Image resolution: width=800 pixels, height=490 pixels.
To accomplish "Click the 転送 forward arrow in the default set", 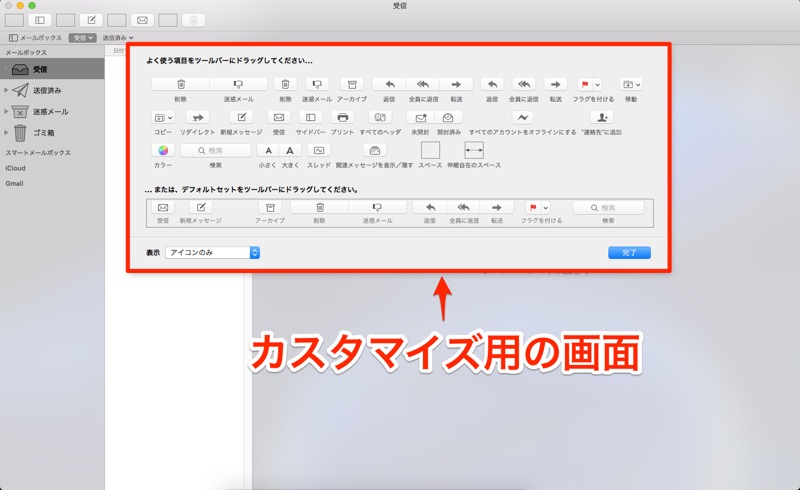I will 496,207.
